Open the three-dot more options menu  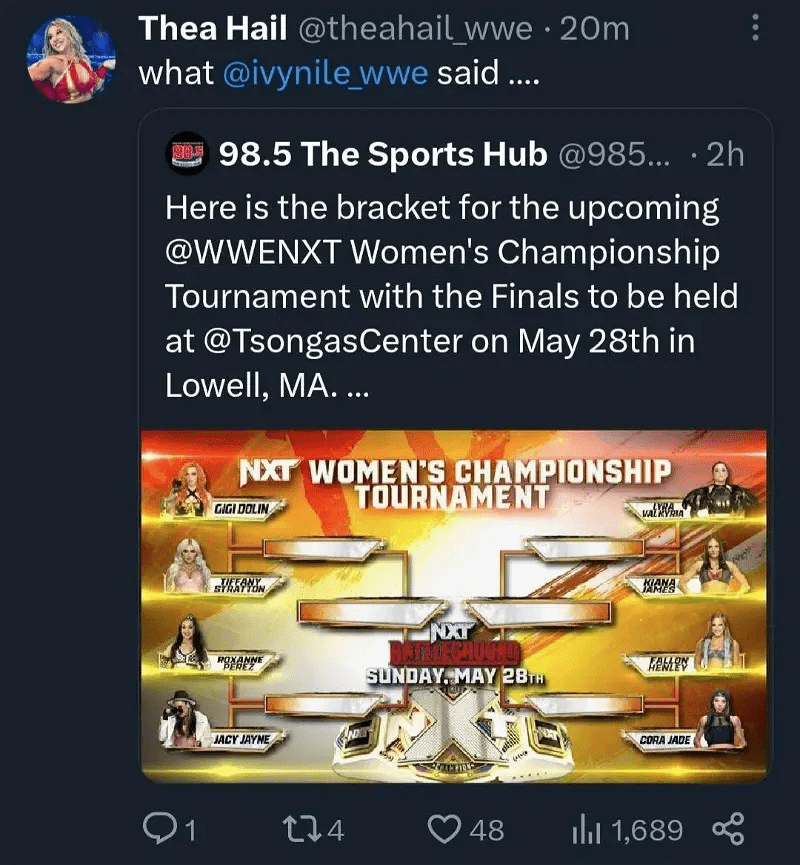click(x=755, y=28)
